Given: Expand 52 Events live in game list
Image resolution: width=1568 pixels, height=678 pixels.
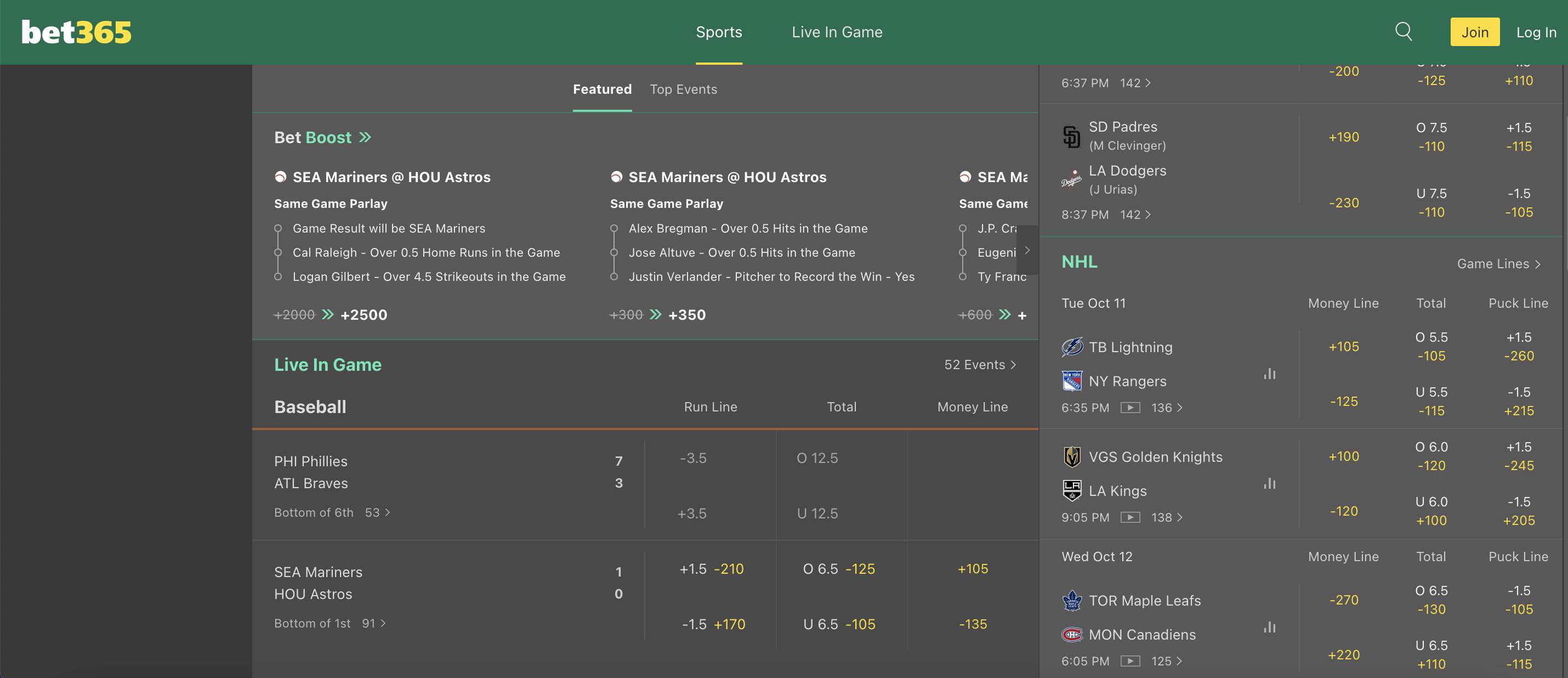Looking at the screenshot, I should click(979, 365).
